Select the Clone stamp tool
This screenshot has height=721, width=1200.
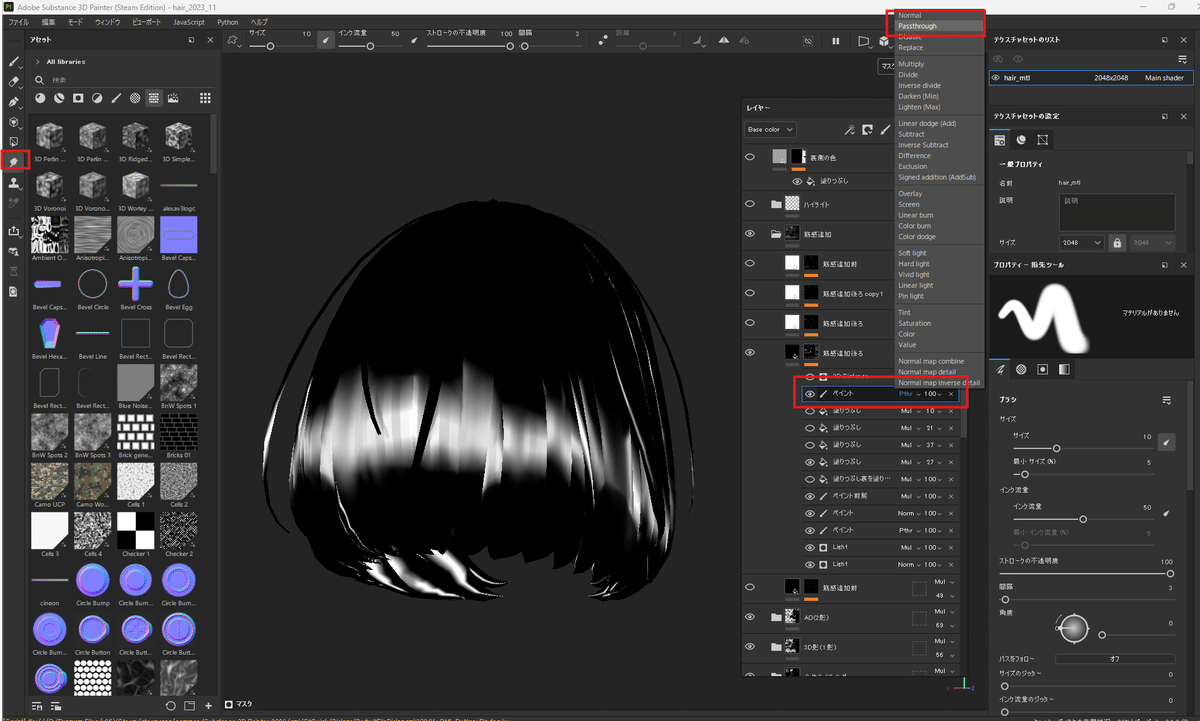click(14, 183)
